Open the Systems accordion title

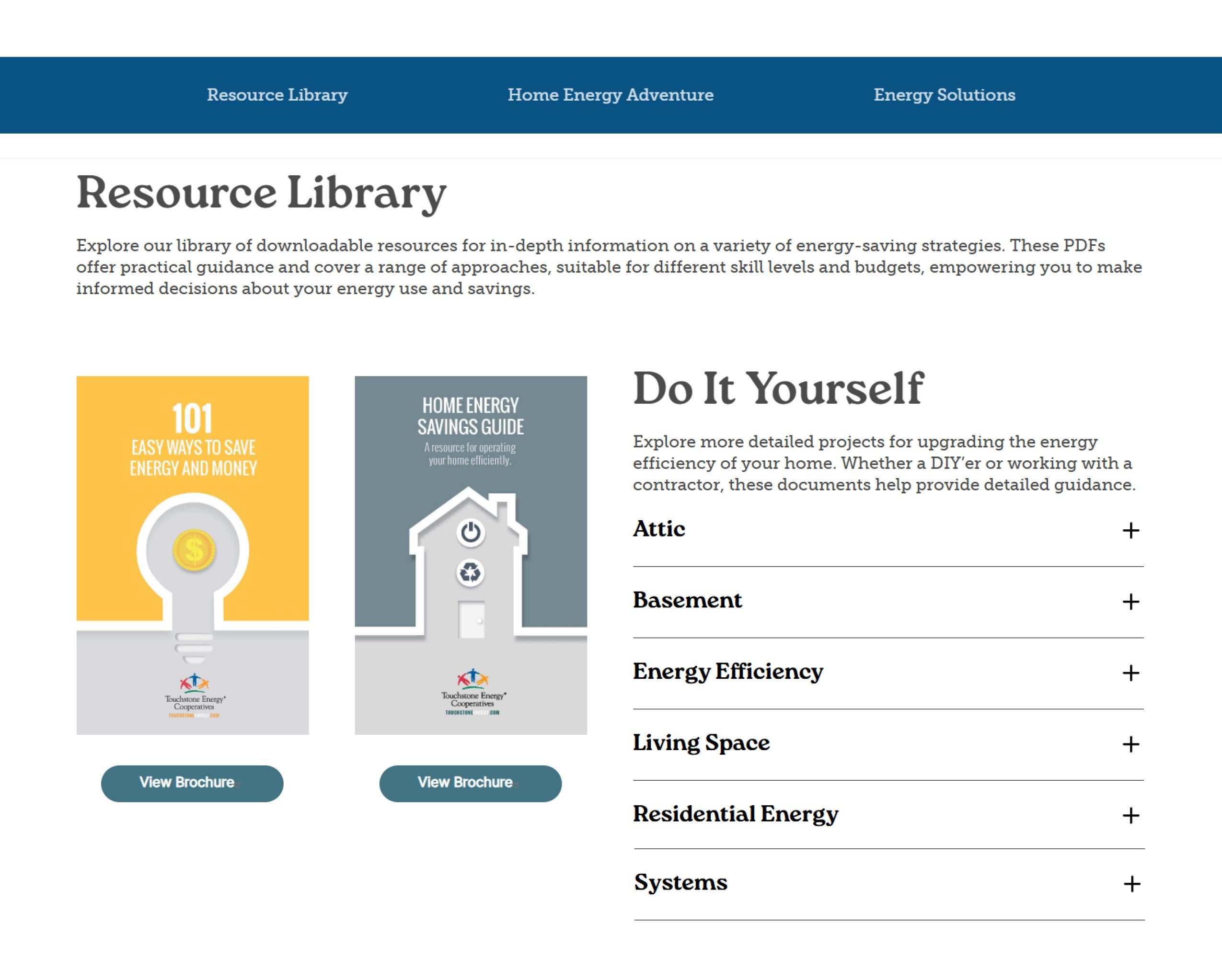(x=680, y=883)
